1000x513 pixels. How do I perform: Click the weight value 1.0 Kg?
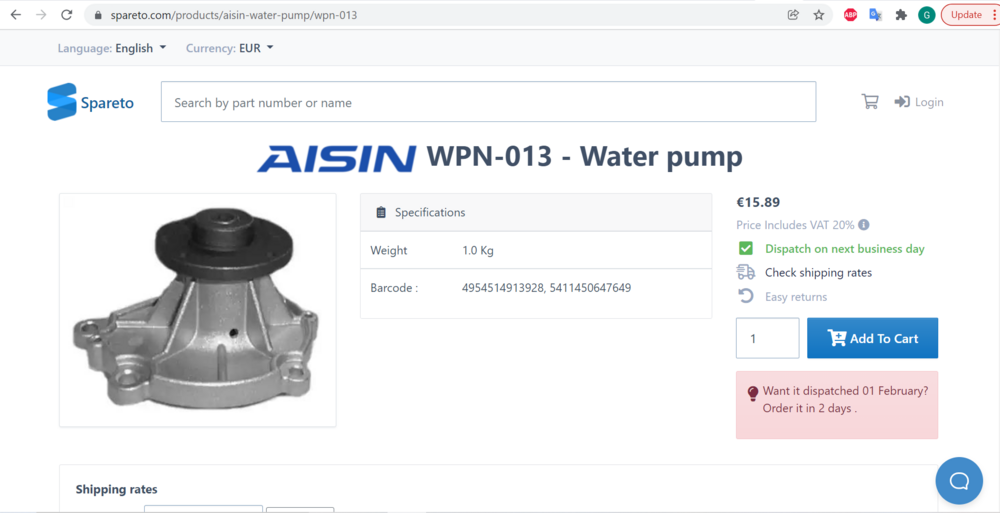tap(478, 251)
